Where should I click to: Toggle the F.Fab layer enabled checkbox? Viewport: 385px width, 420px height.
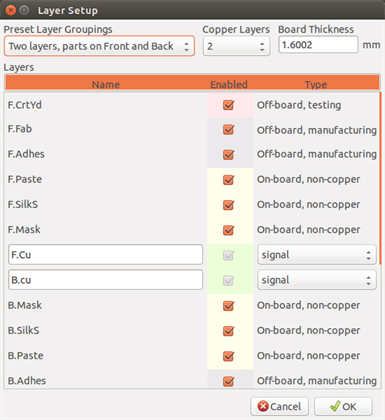[x=228, y=129]
